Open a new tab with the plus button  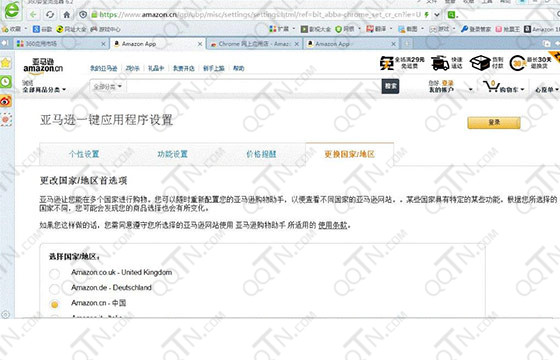(407, 44)
